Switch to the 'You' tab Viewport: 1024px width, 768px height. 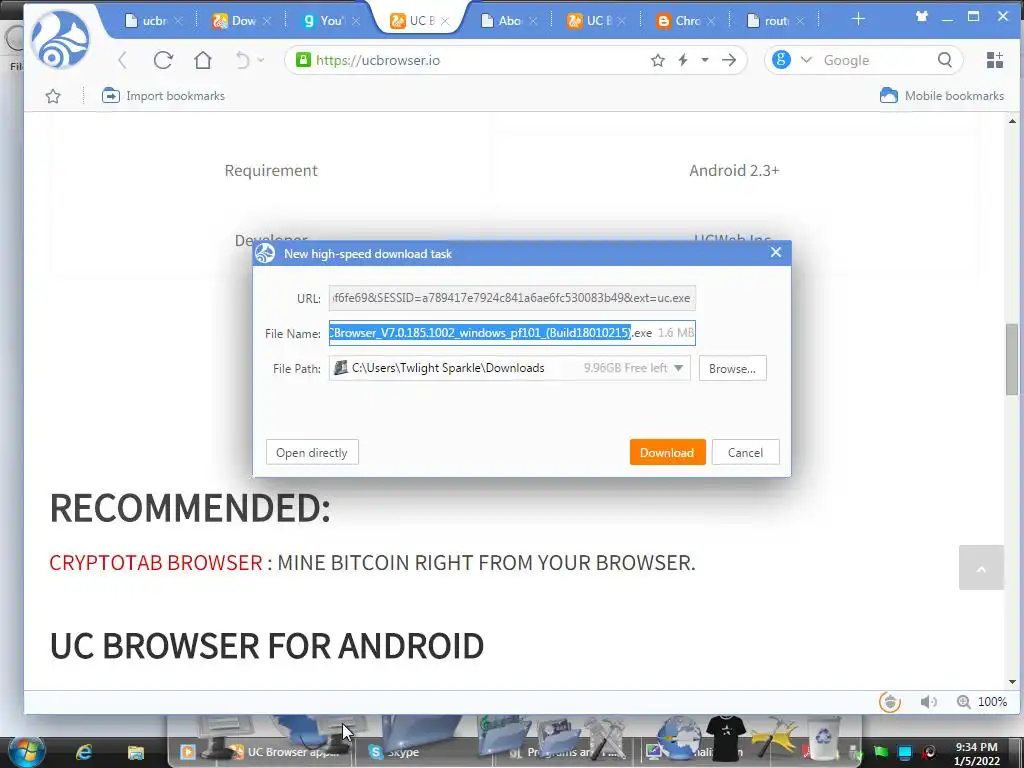(332, 21)
